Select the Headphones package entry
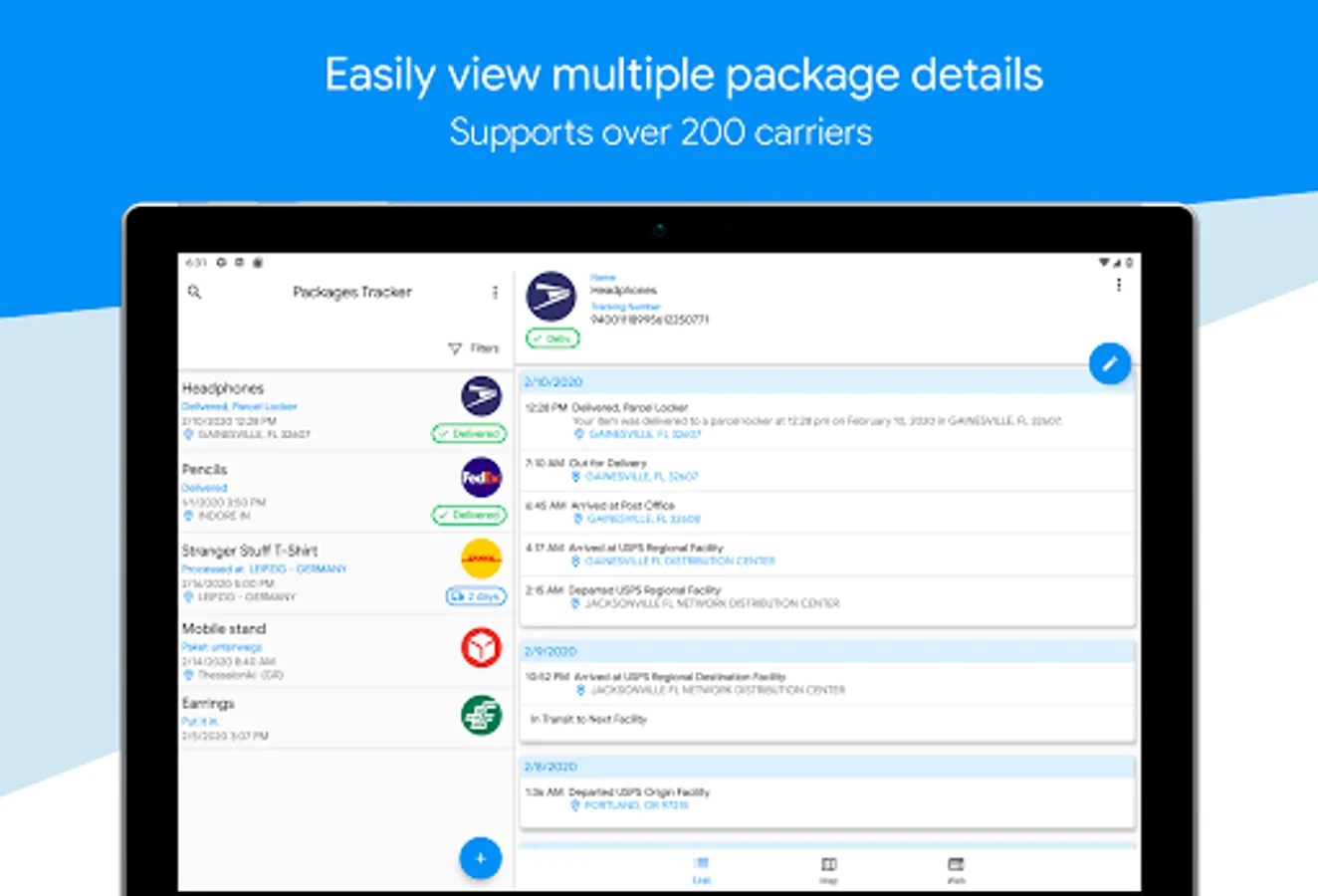The width and height of the screenshot is (1318, 896). pos(345,411)
